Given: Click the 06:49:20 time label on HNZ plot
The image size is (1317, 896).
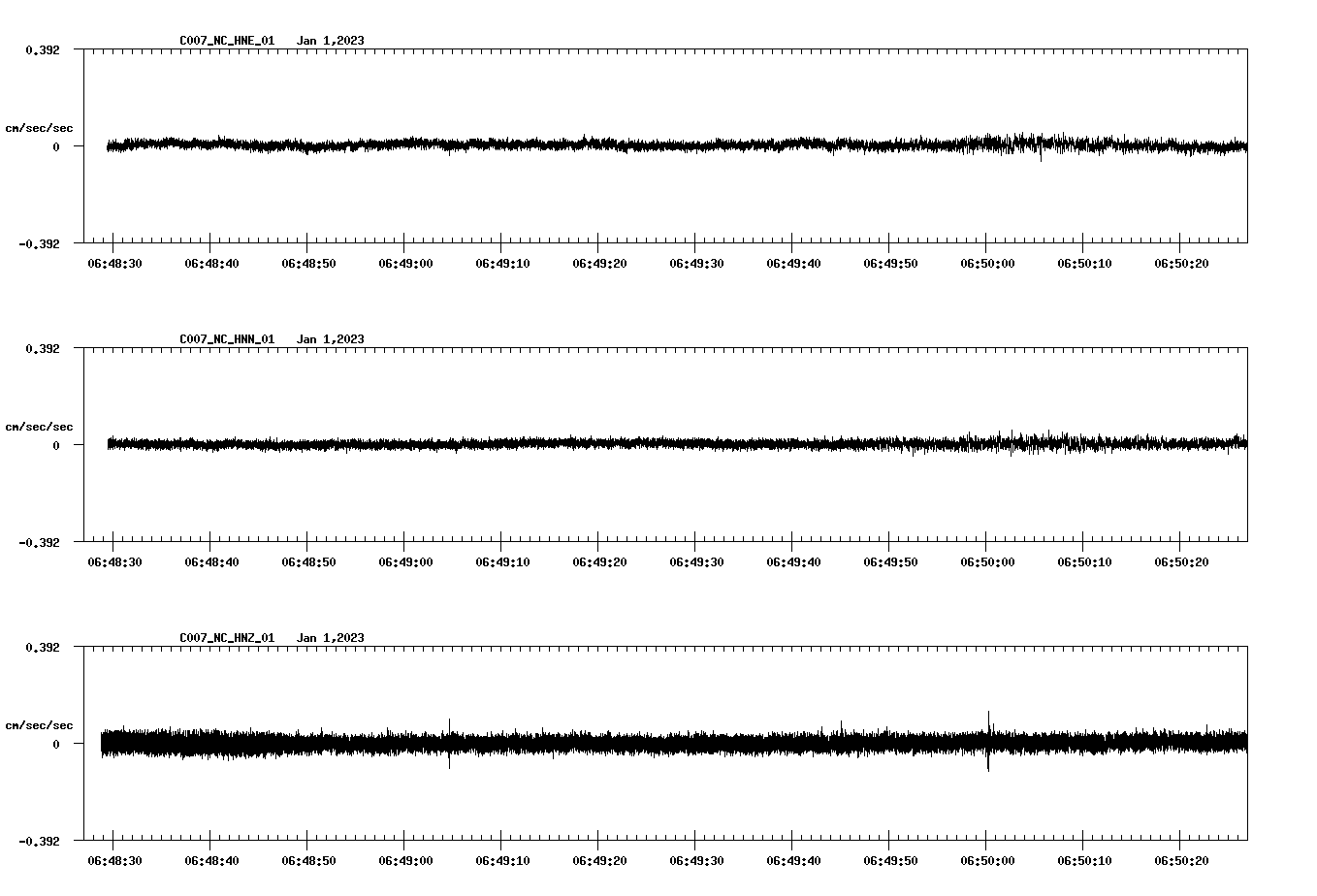Looking at the screenshot, I should (x=599, y=861).
